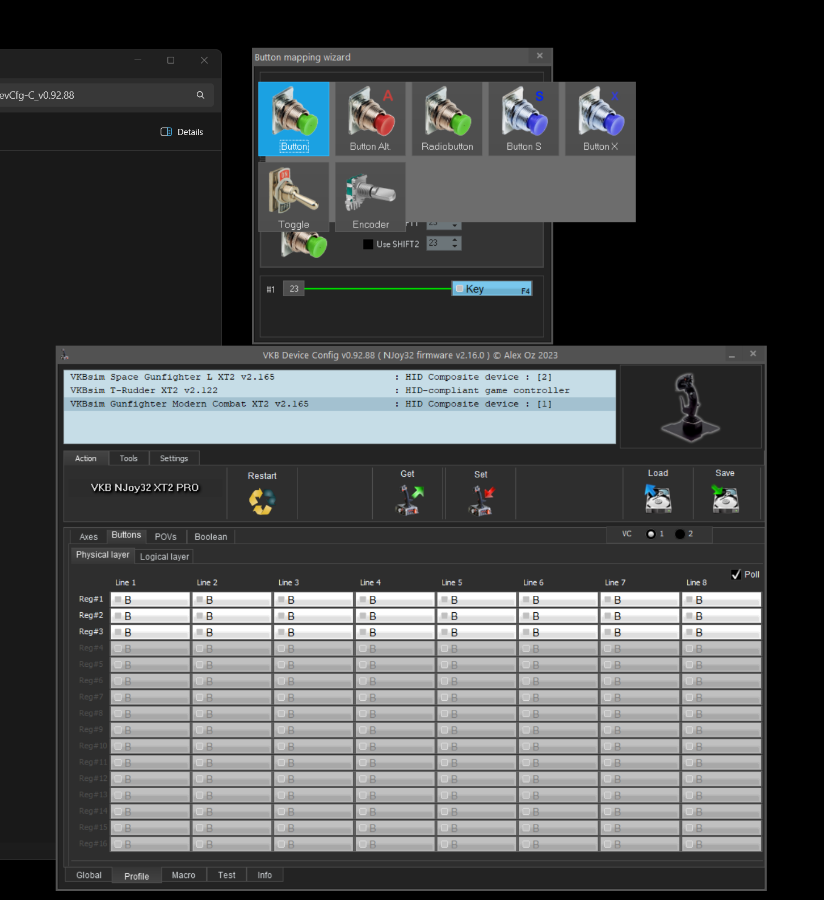This screenshot has width=824, height=900.
Task: Click the Get settings from device icon
Action: click(409, 500)
